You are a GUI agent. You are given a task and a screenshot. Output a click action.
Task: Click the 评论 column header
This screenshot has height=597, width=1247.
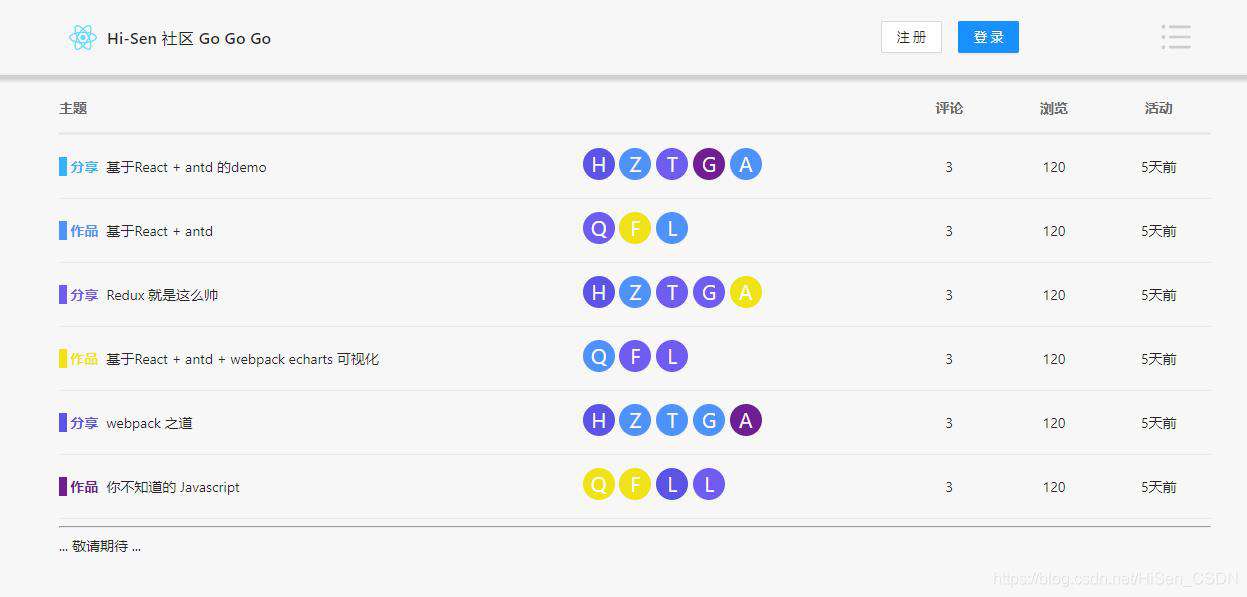tap(949, 108)
